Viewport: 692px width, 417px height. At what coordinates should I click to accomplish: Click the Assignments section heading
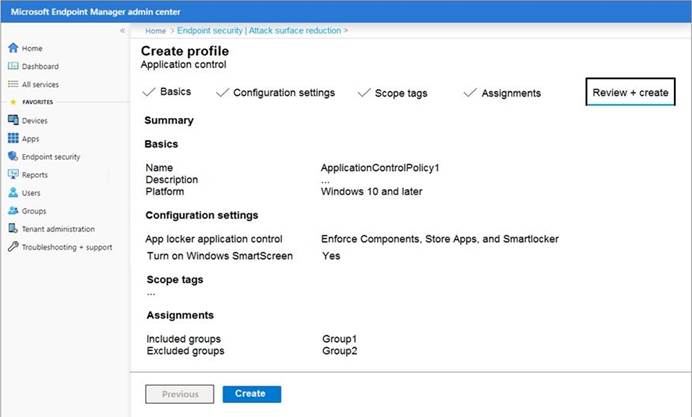pos(180,315)
